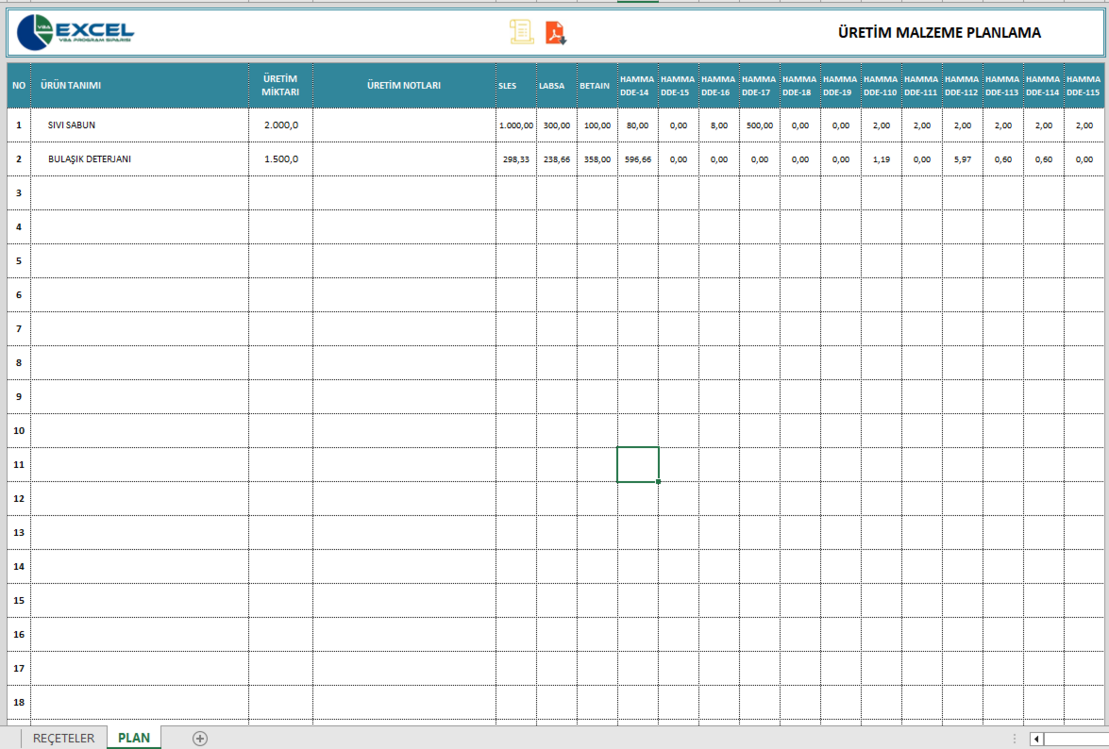This screenshot has height=749, width=1109.
Task: Click the HAMMADDE-113 column header
Action: tap(1003, 86)
